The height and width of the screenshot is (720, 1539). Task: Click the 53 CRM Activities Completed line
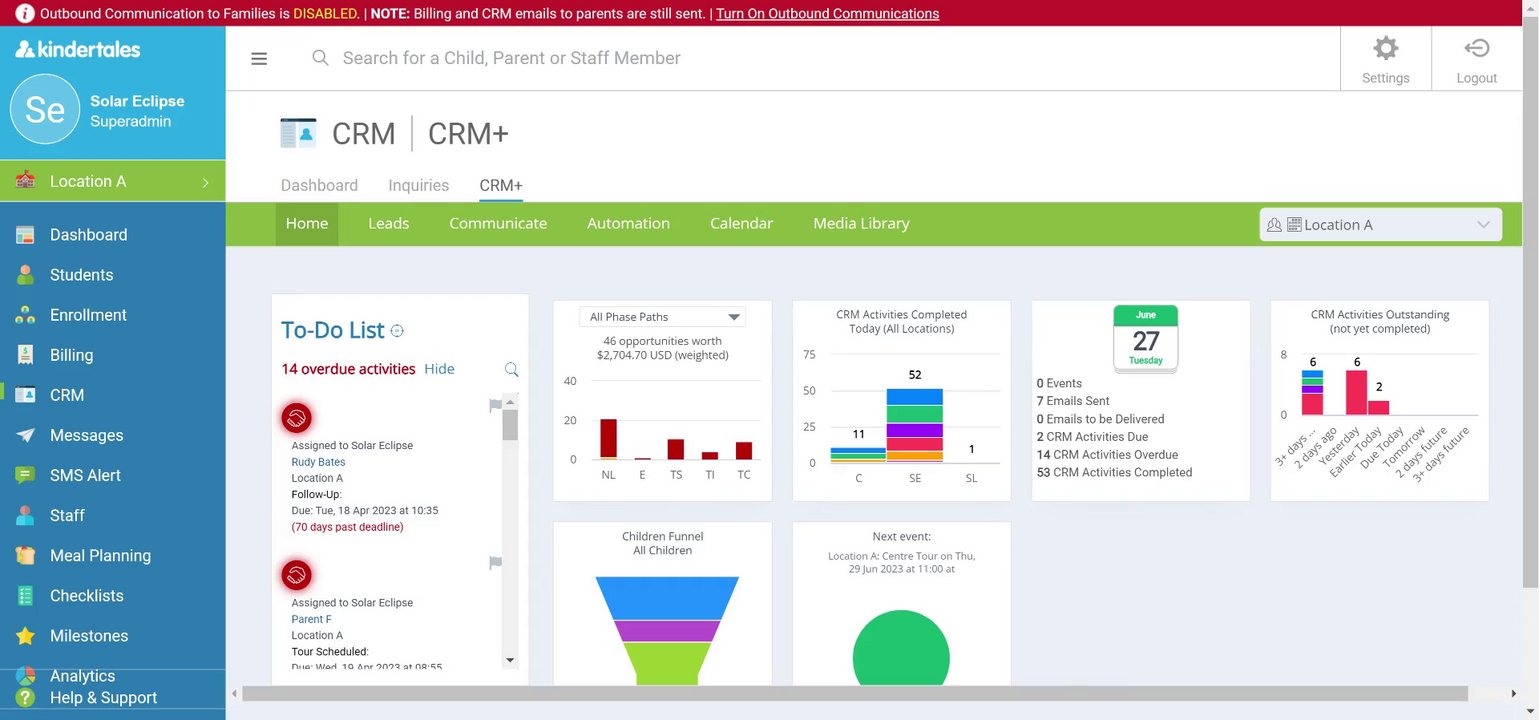click(x=1114, y=473)
